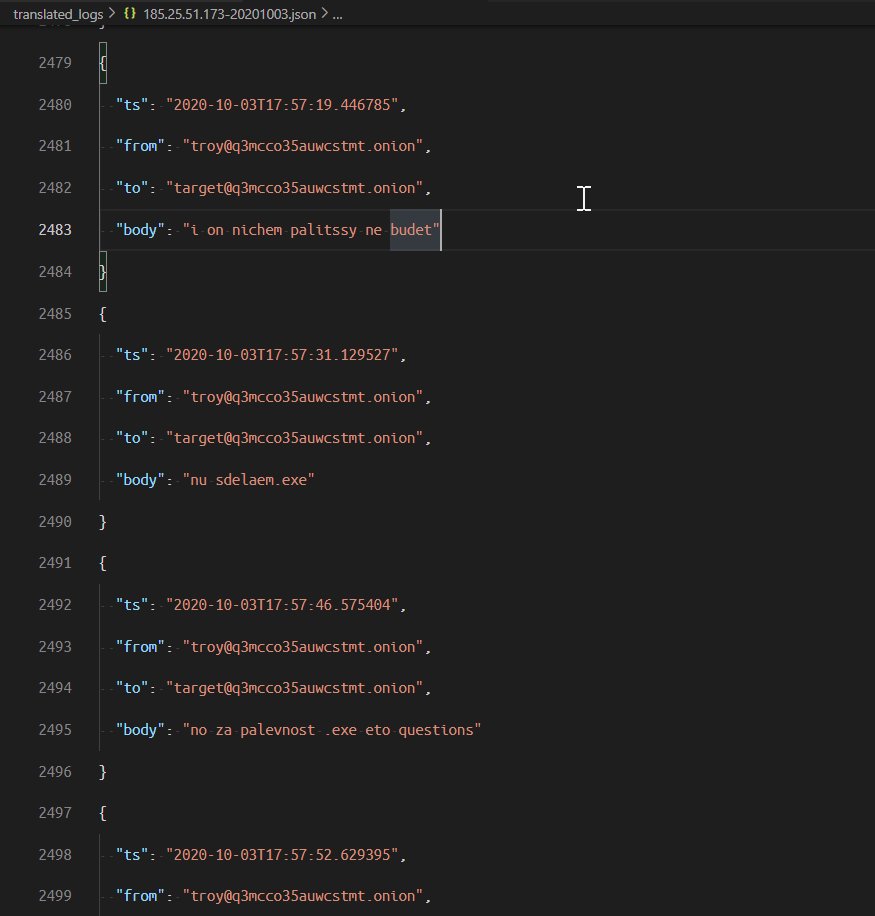Image resolution: width=875 pixels, height=916 pixels.
Task: Open the translated_logs breadcrumb folder
Action: [x=58, y=14]
